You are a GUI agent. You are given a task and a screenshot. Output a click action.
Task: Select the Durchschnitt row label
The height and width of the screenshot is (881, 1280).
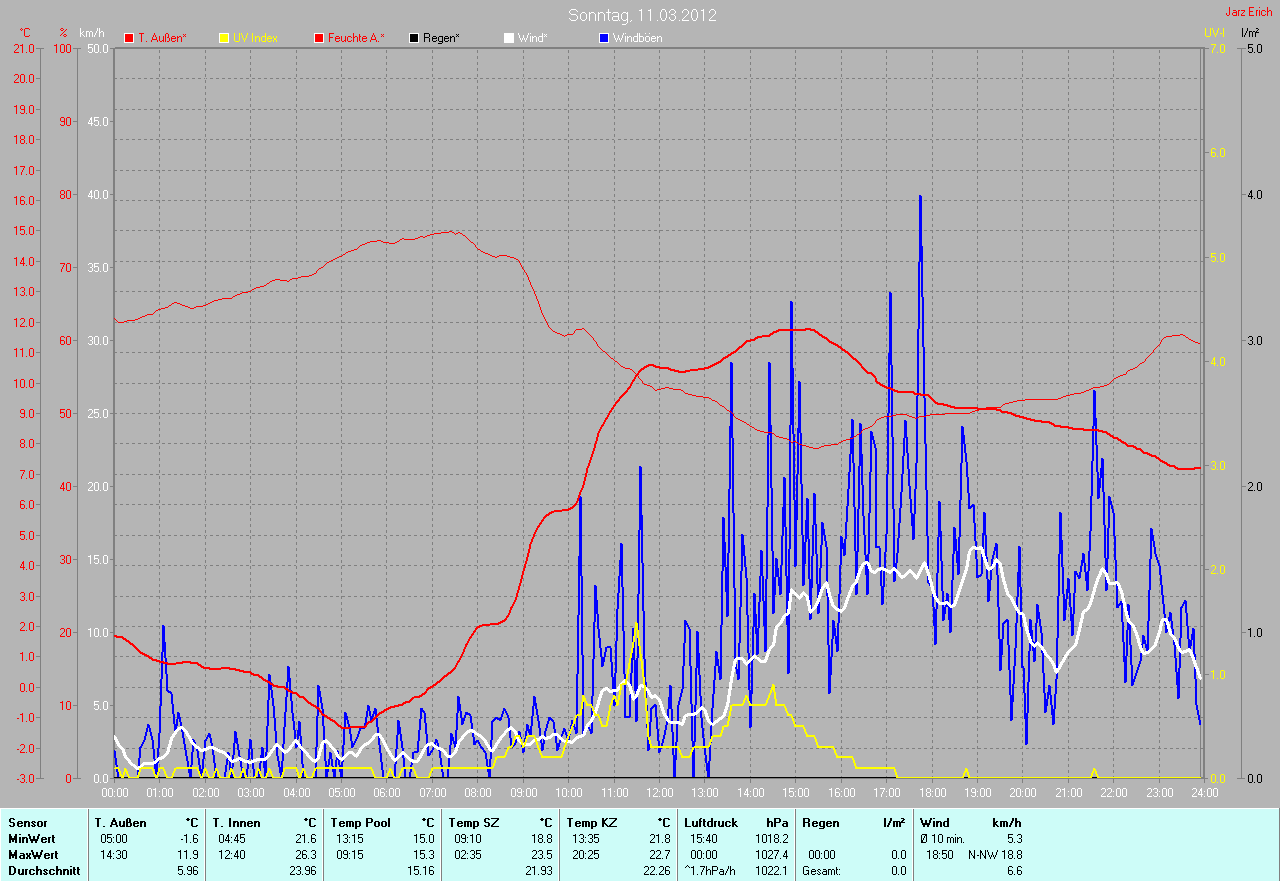coord(39,870)
